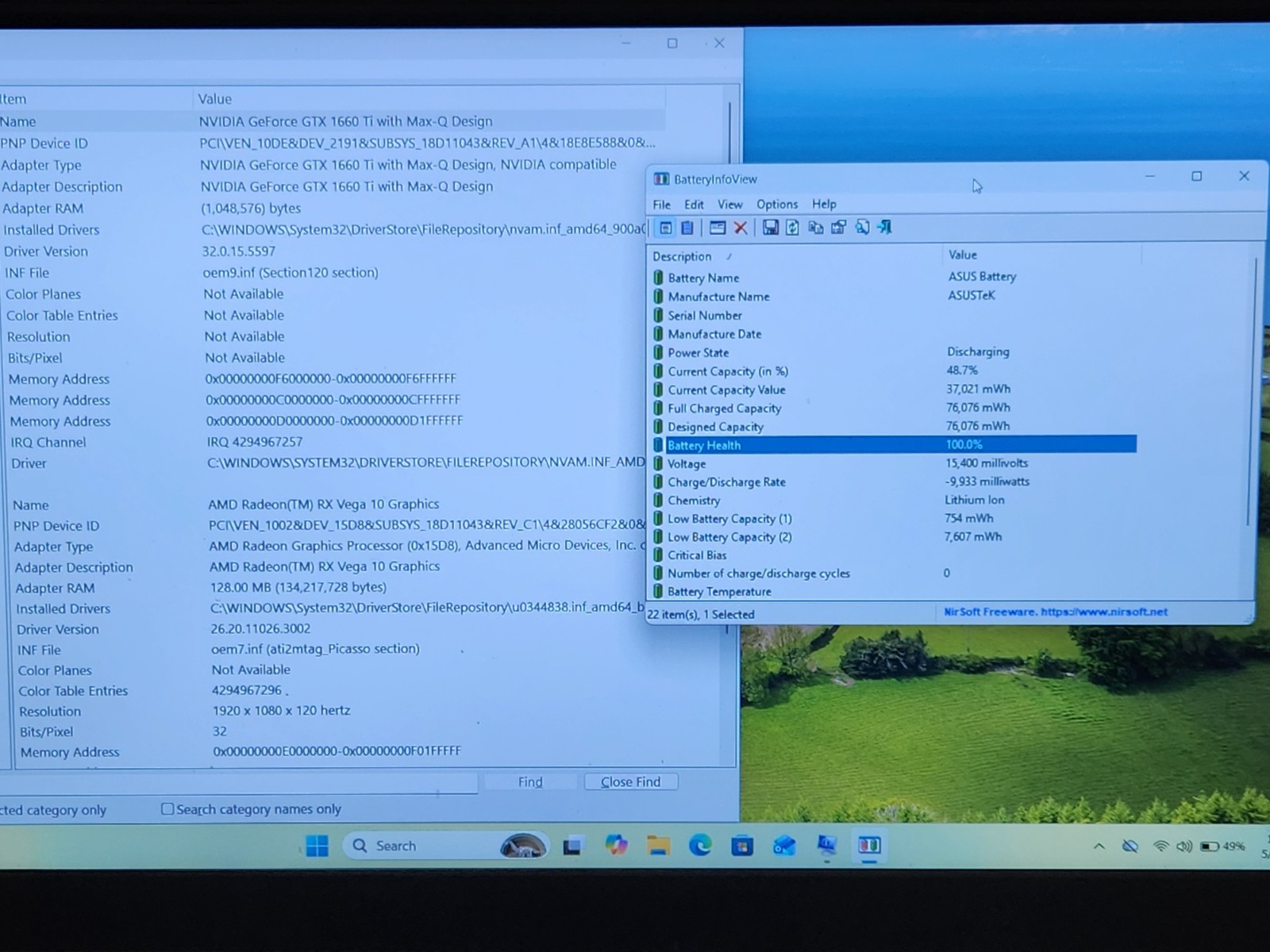This screenshot has height=952, width=1270.
Task: Click the Save Selected Items floppy icon
Action: (x=770, y=228)
